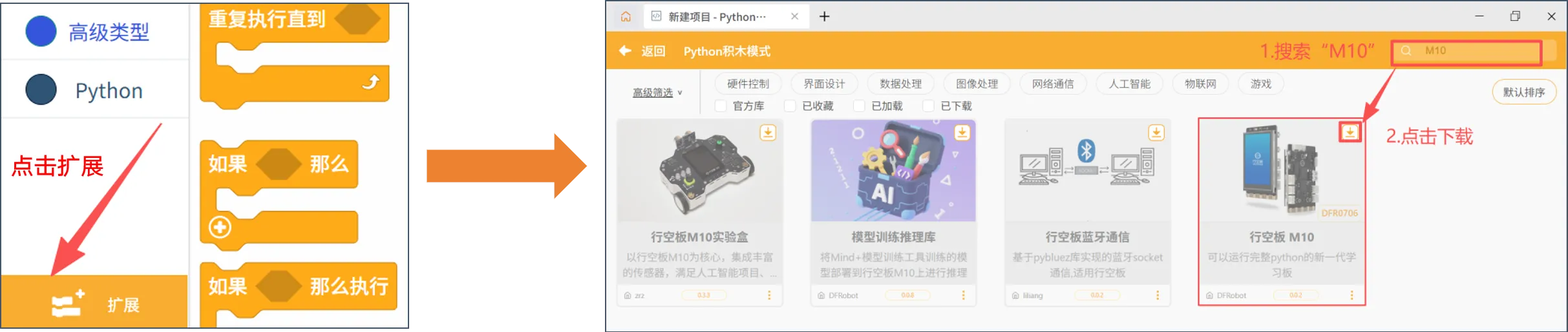Click the home icon in tab bar

click(x=626, y=17)
